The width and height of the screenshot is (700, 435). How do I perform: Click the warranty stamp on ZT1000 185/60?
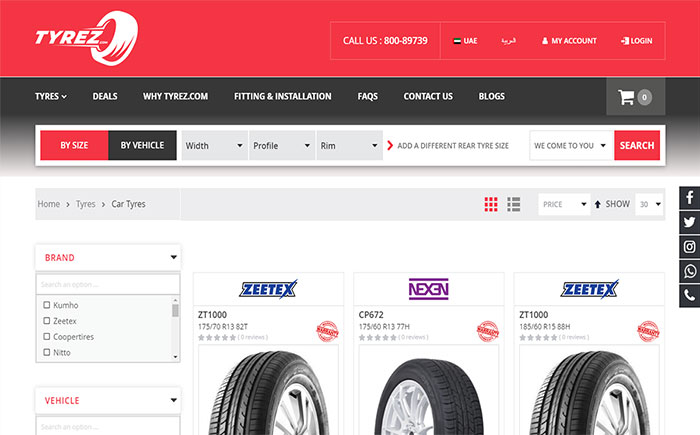tap(648, 331)
